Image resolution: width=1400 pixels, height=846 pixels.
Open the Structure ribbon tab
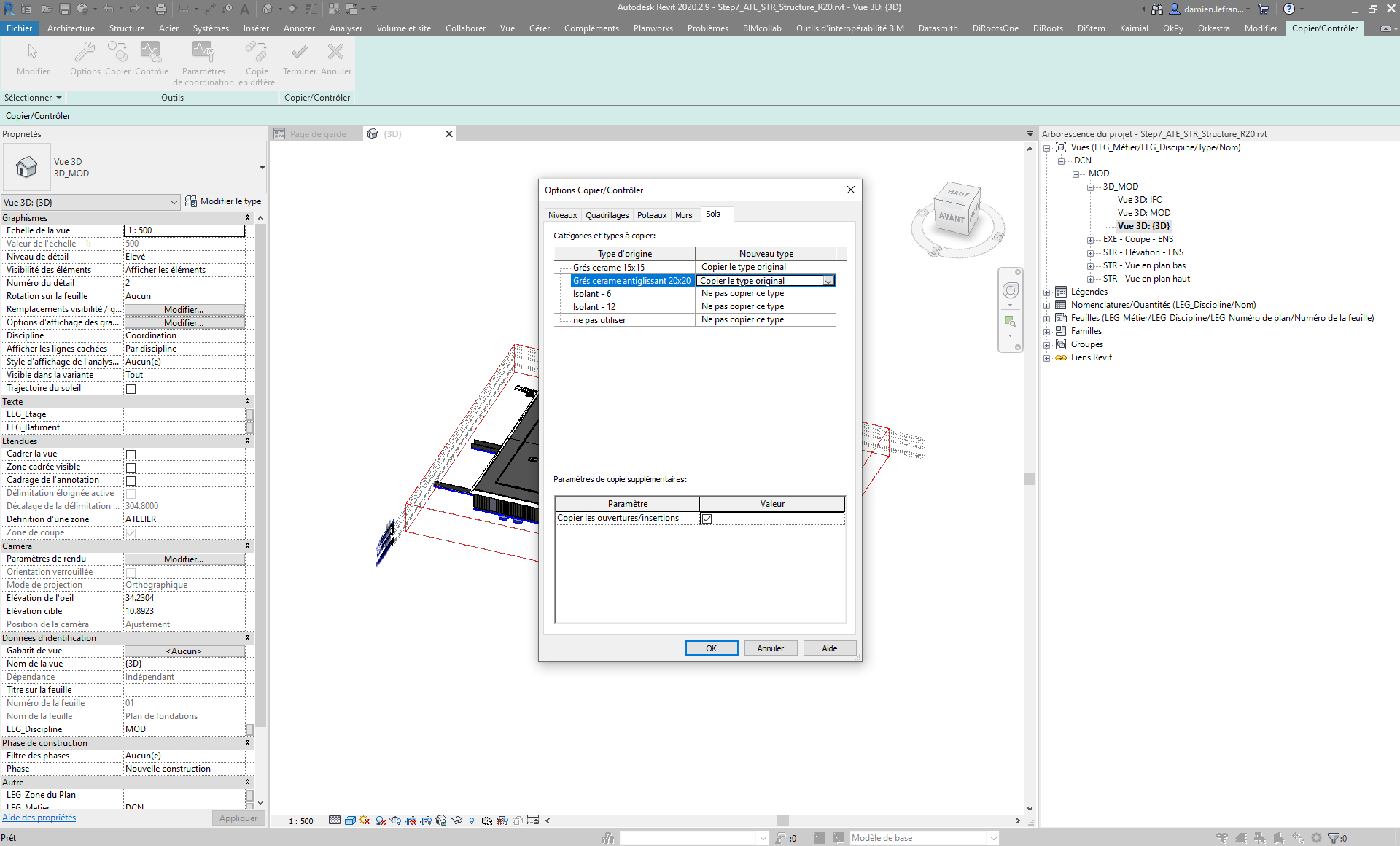click(x=126, y=28)
